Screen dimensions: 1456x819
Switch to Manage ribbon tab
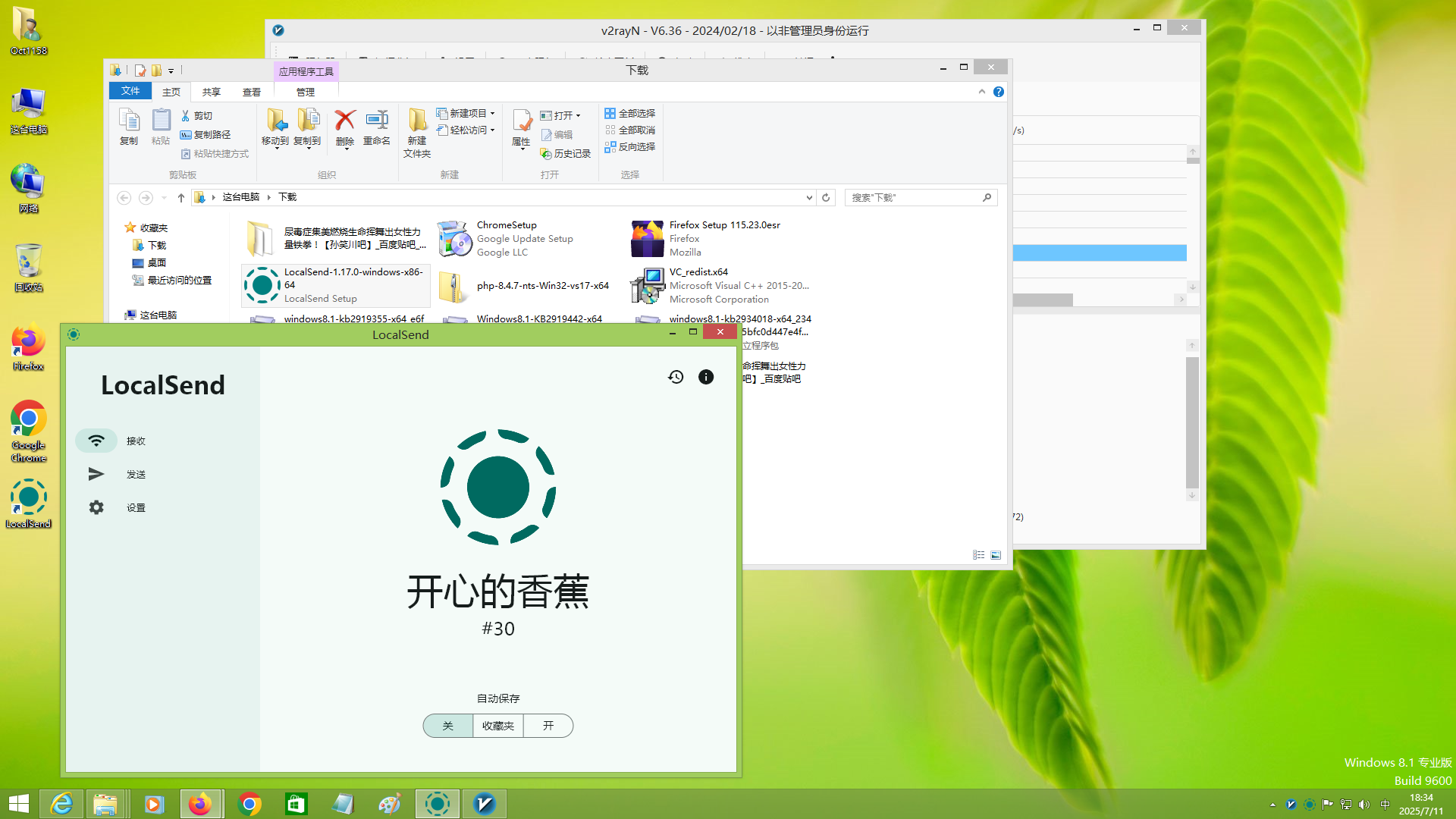click(x=306, y=92)
